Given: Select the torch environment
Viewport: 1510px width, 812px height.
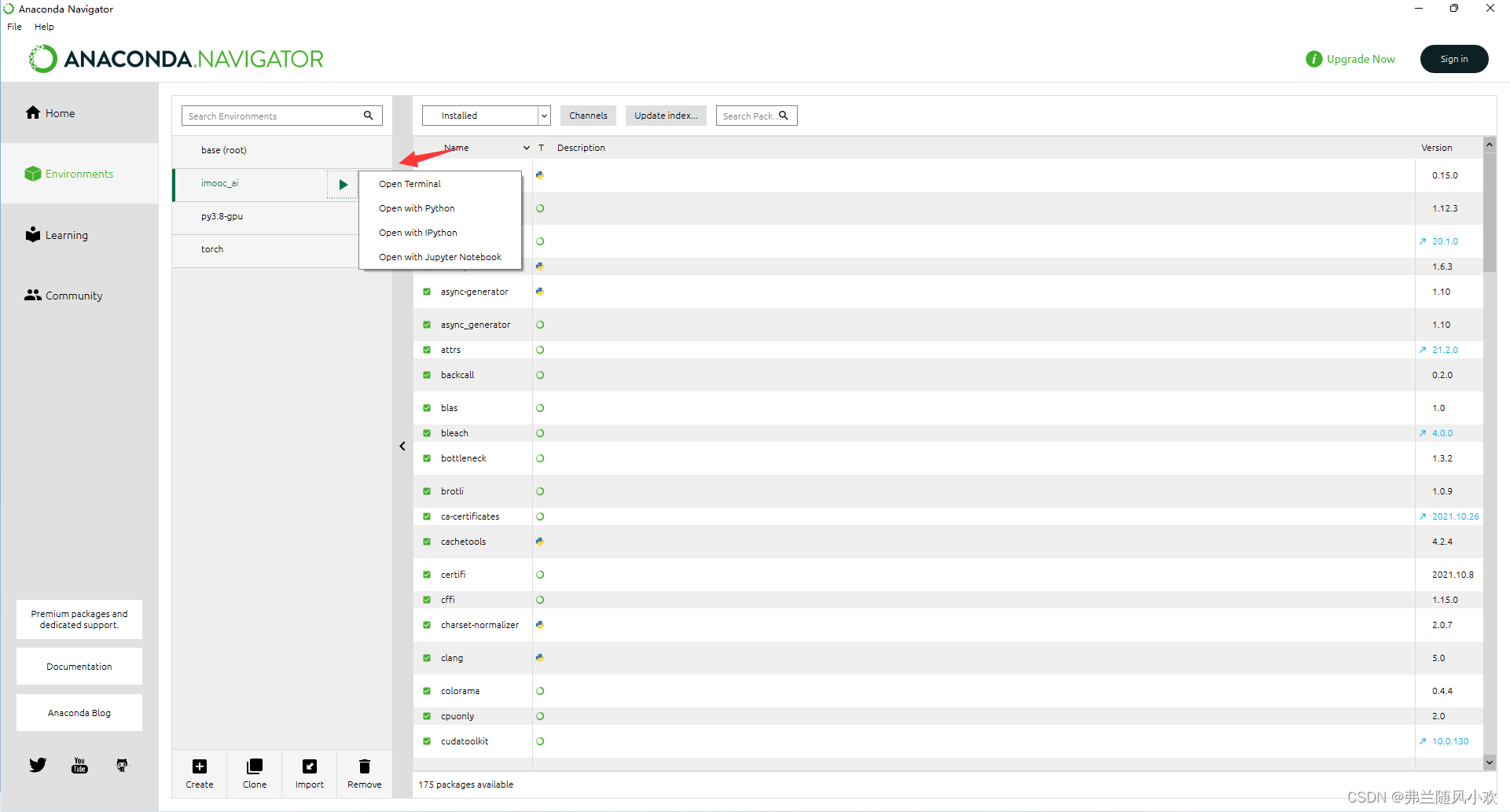Looking at the screenshot, I should tap(266, 249).
